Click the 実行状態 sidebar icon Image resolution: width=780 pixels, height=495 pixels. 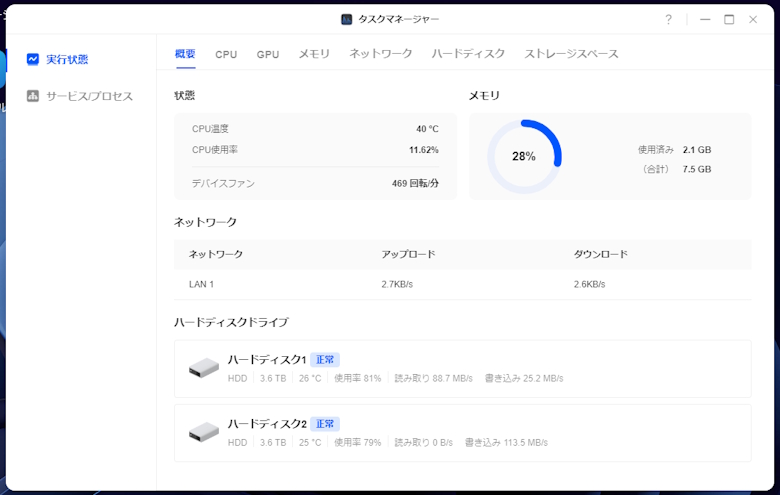pos(33,60)
